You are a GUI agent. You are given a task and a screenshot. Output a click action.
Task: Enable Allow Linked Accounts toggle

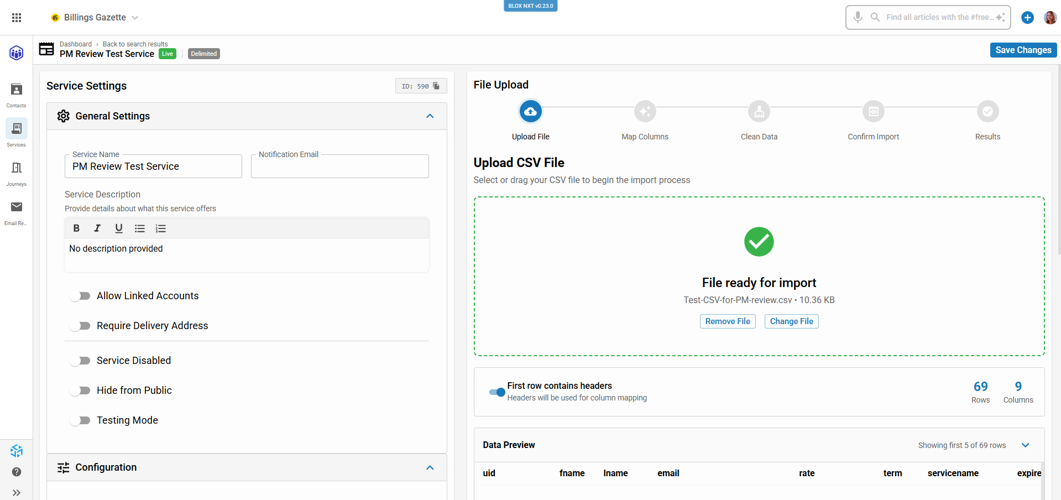click(x=81, y=296)
